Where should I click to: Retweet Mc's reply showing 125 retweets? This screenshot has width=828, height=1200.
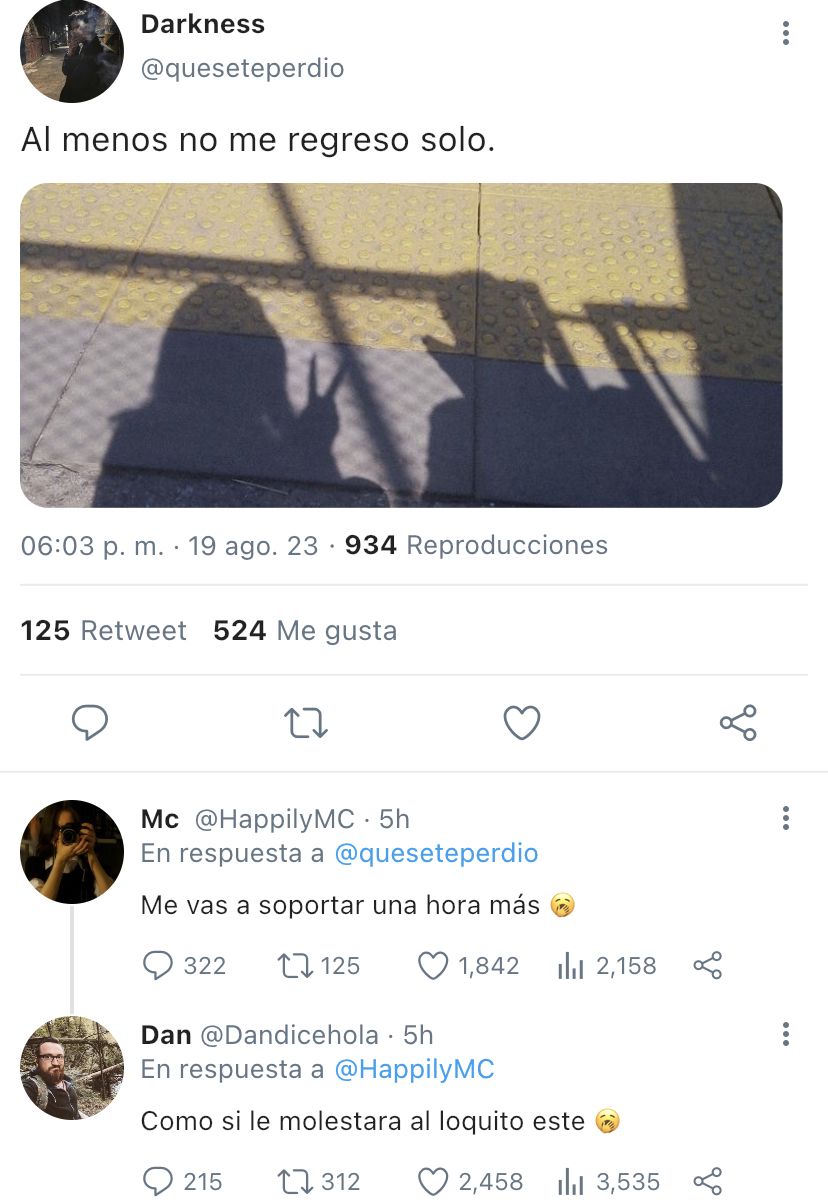pos(318,965)
